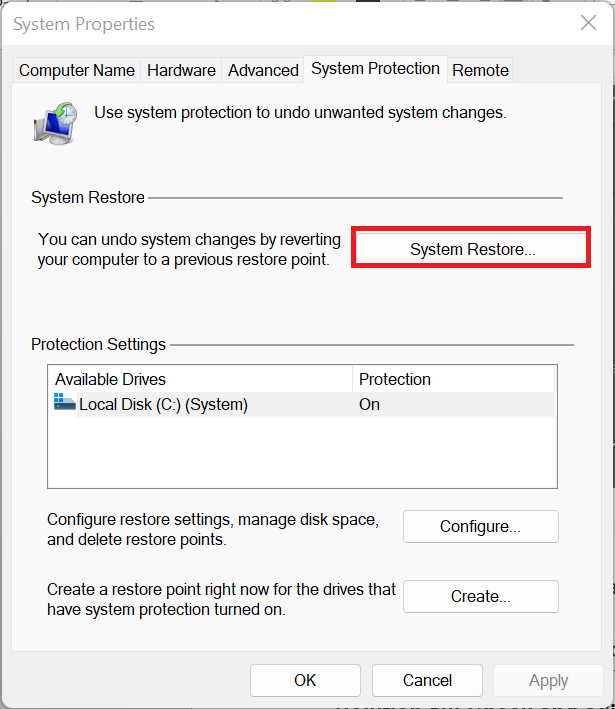Confirm with the OK button
The height and width of the screenshot is (709, 615).
pyautogui.click(x=305, y=680)
